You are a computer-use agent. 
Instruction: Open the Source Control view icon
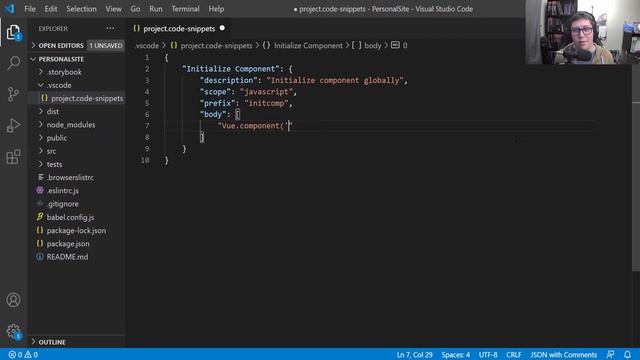(x=13, y=94)
